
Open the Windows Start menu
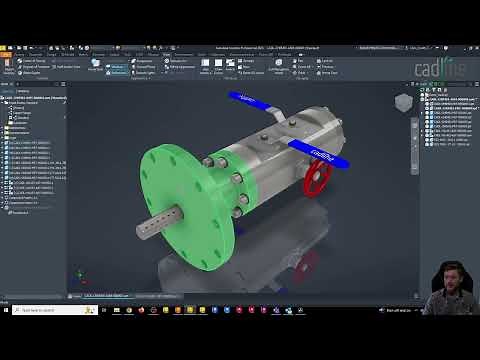pyautogui.click(x=6, y=310)
